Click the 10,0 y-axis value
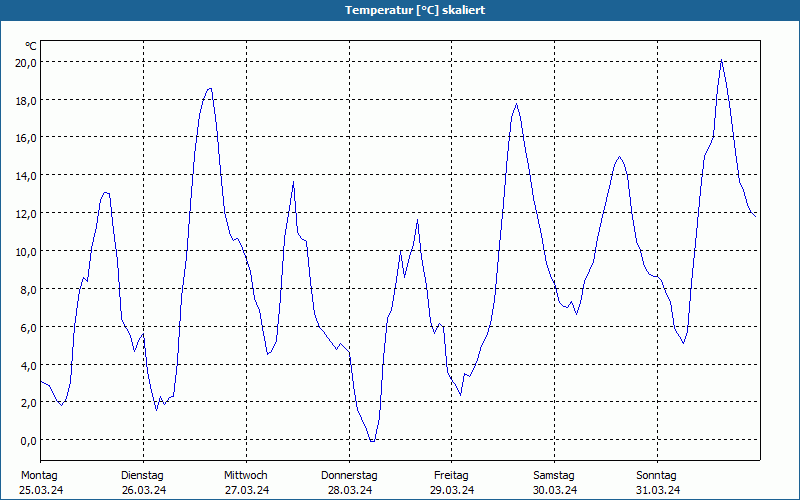The image size is (800, 500). point(27,252)
